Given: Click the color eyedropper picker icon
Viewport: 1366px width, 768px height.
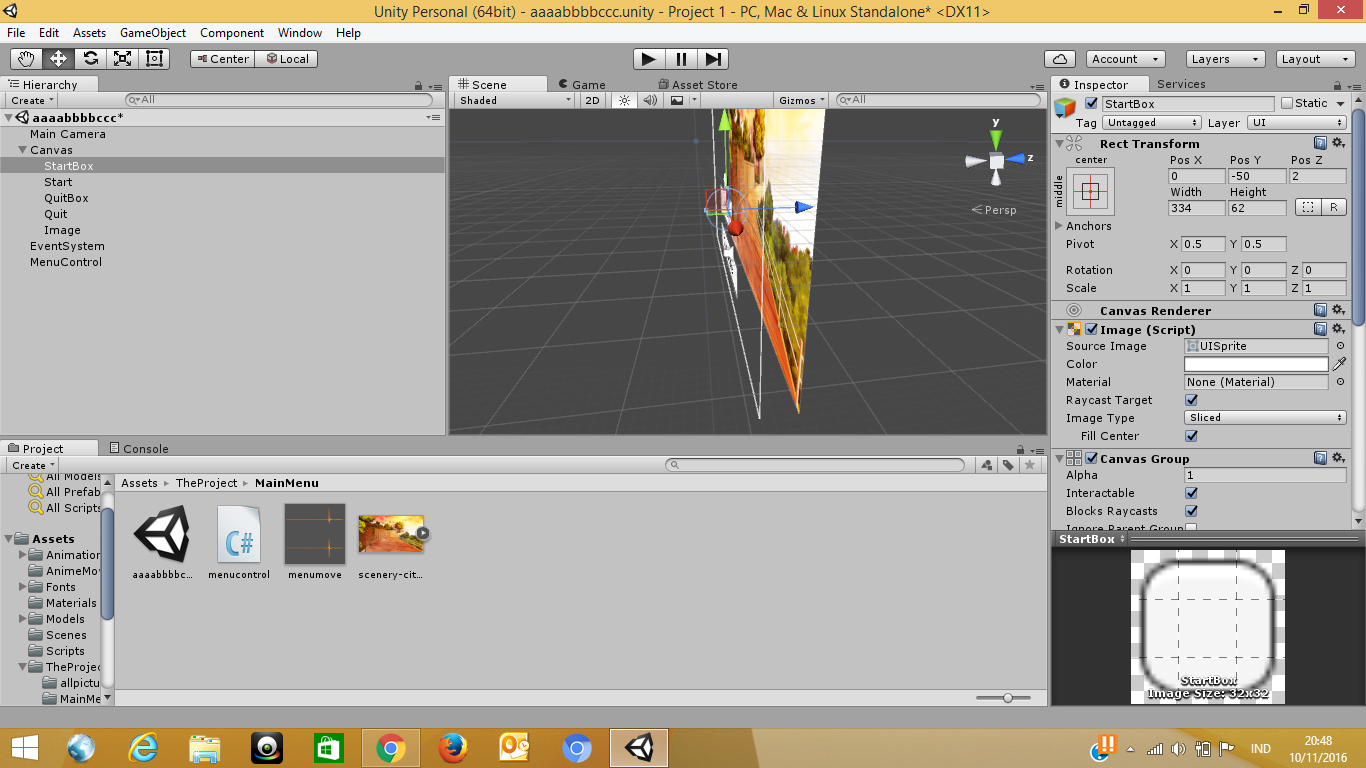Looking at the screenshot, I should point(1340,364).
